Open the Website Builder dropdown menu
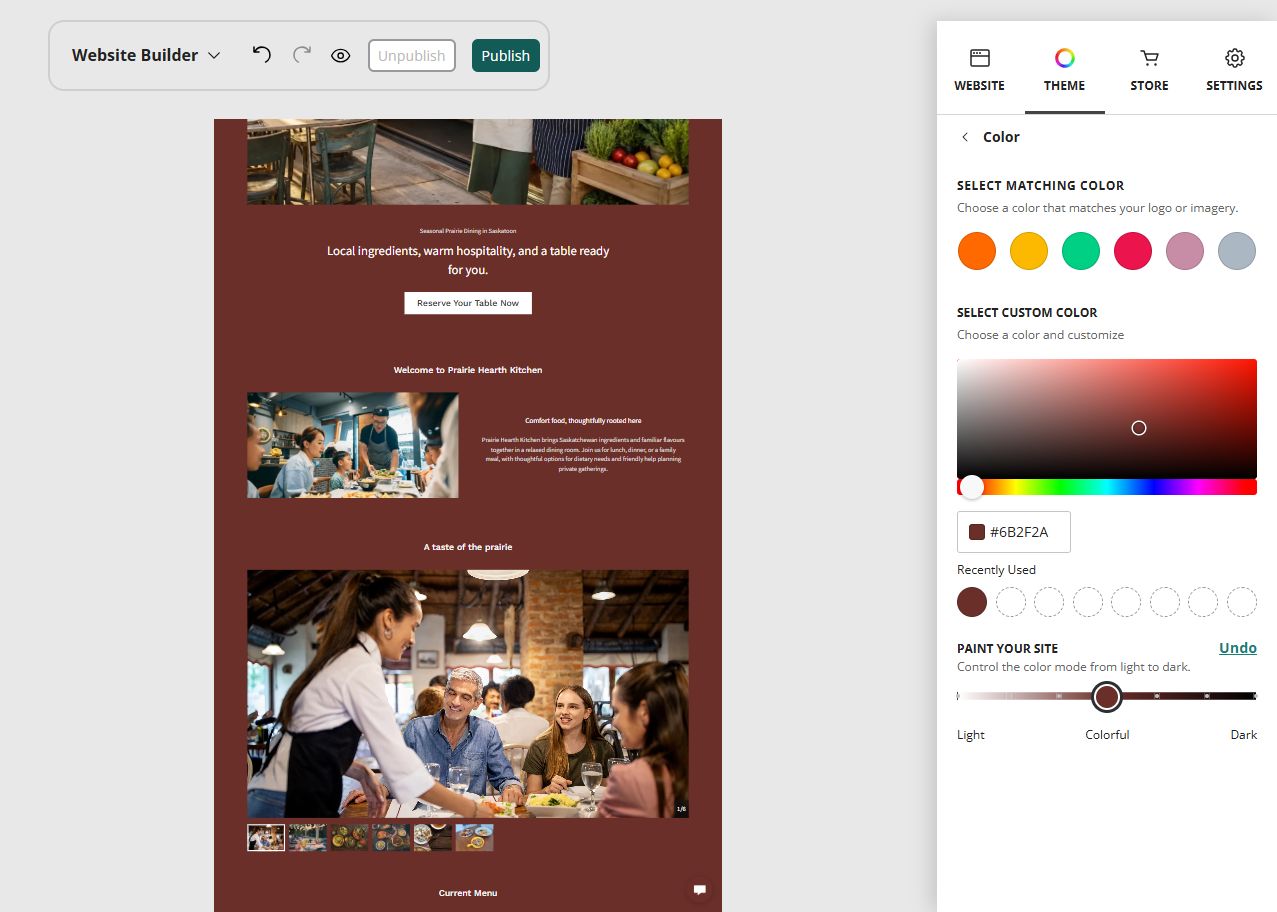1277x912 pixels. [x=146, y=56]
